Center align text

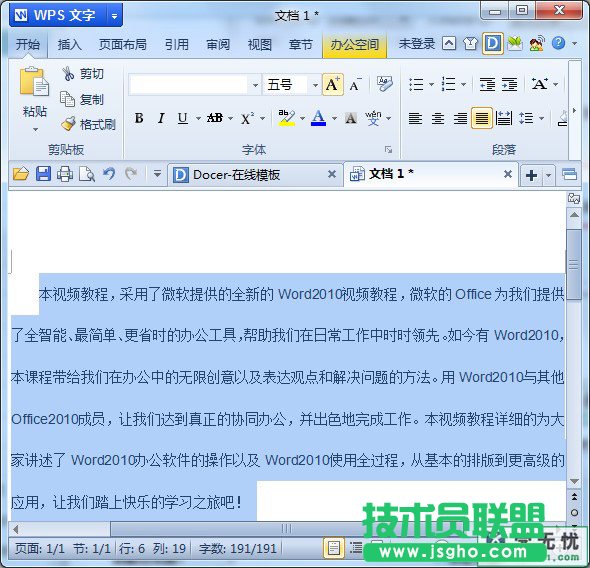point(438,118)
